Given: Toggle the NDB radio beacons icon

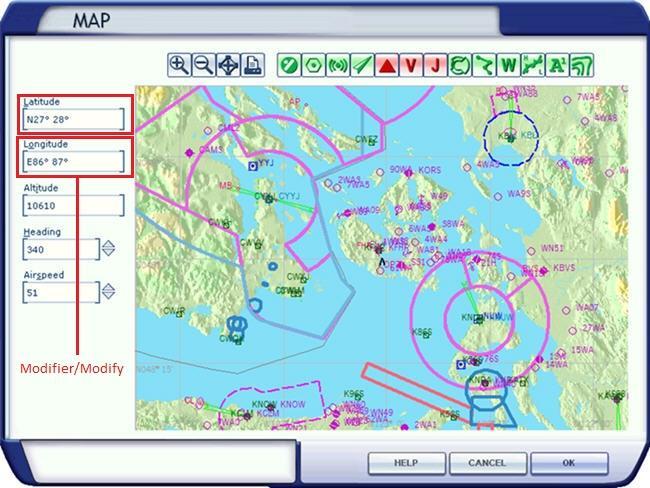Looking at the screenshot, I should 338,65.
